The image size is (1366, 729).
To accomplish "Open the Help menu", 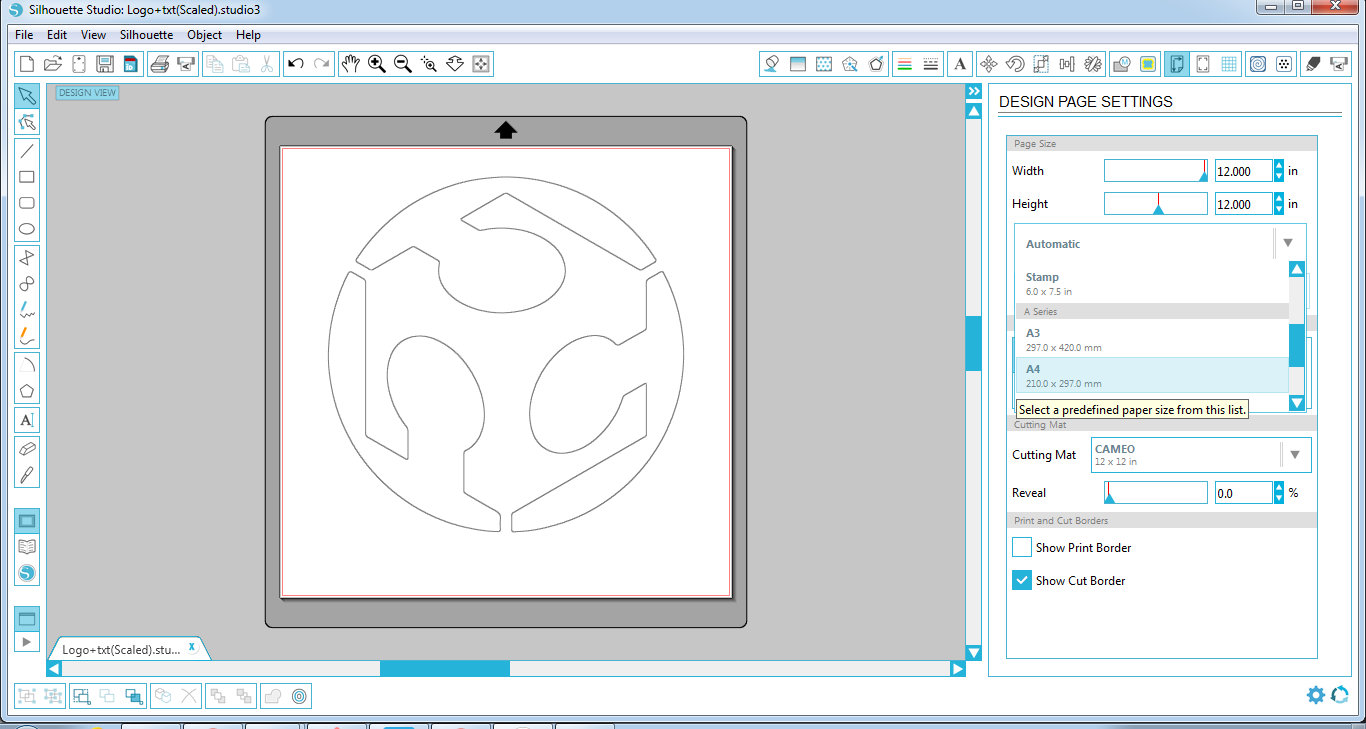I will click(248, 35).
